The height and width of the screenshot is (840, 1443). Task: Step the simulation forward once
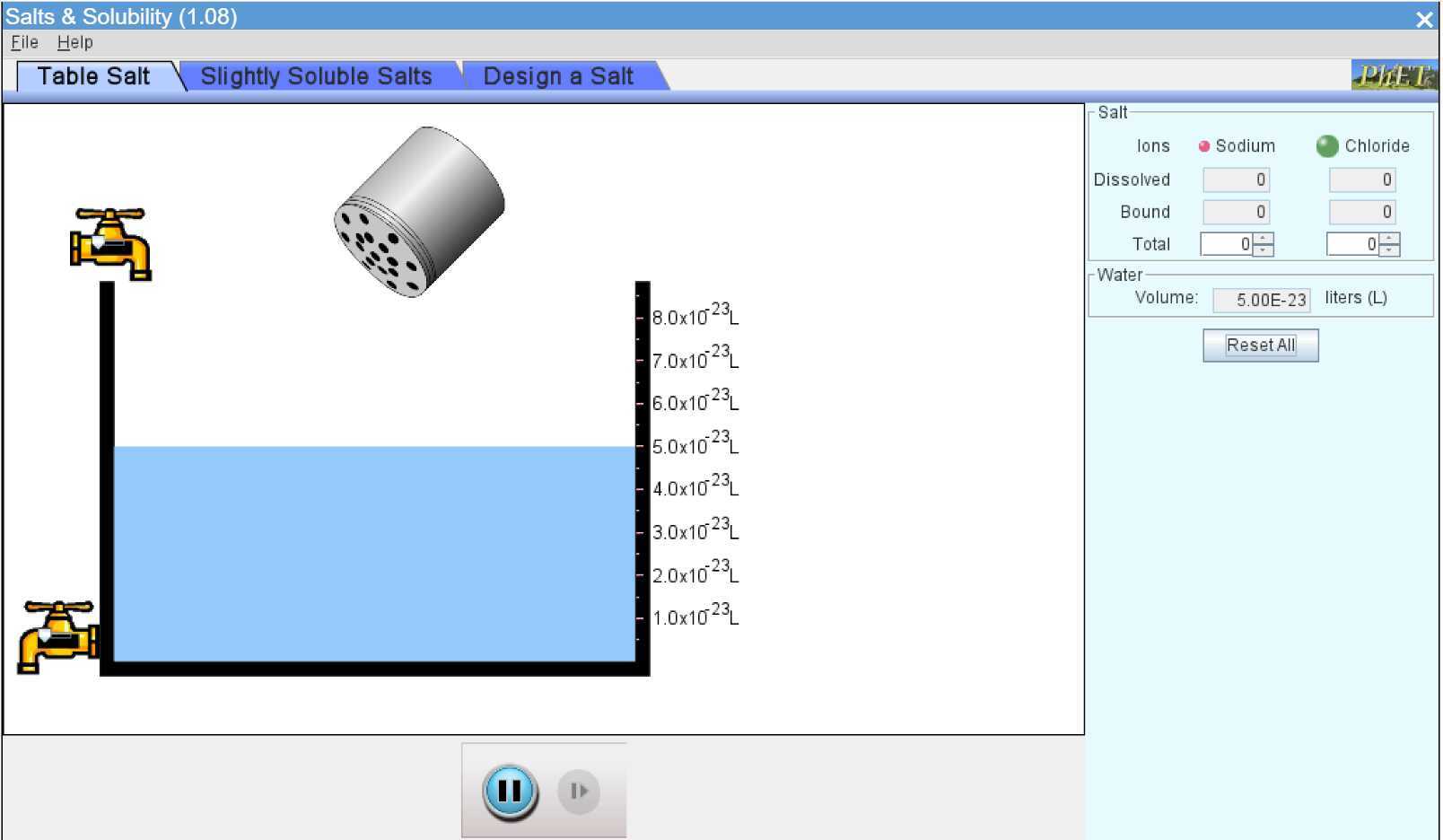578,791
